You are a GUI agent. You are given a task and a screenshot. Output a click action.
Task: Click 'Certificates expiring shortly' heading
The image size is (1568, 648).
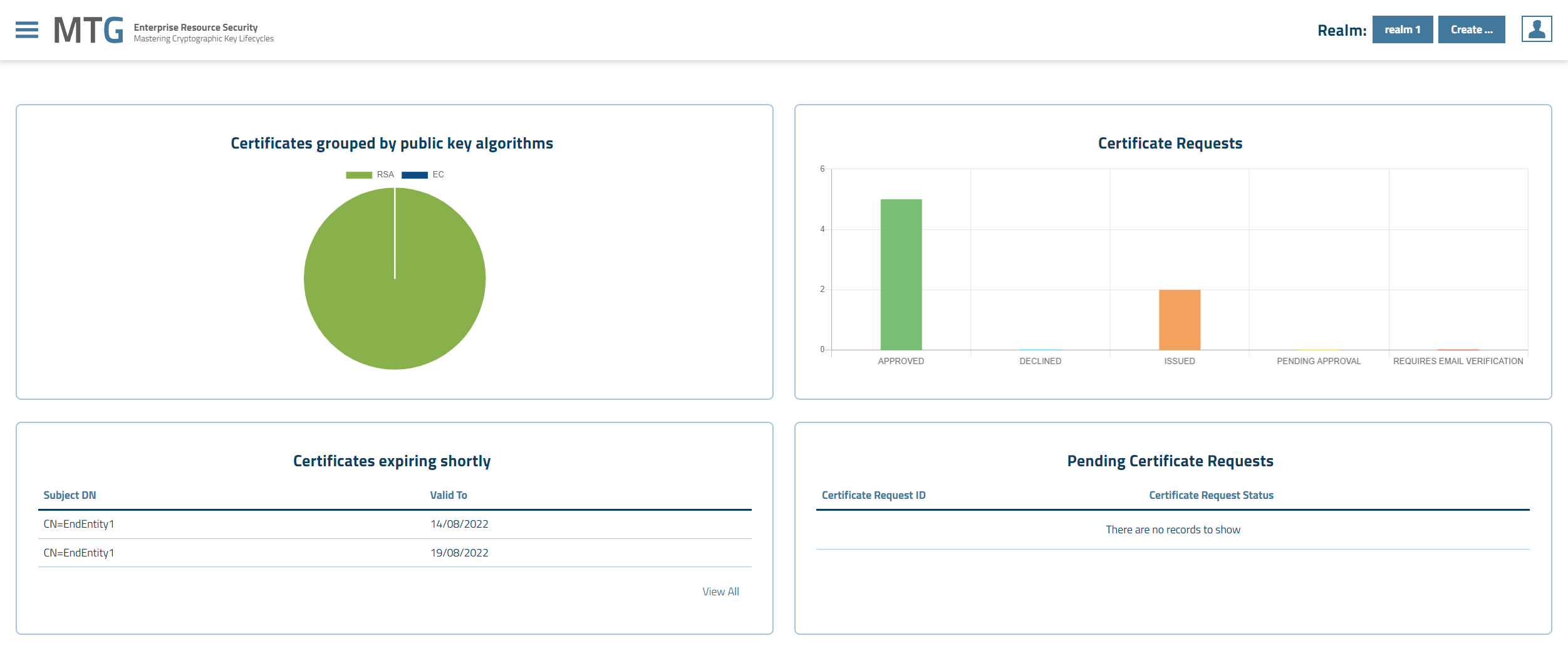(392, 461)
